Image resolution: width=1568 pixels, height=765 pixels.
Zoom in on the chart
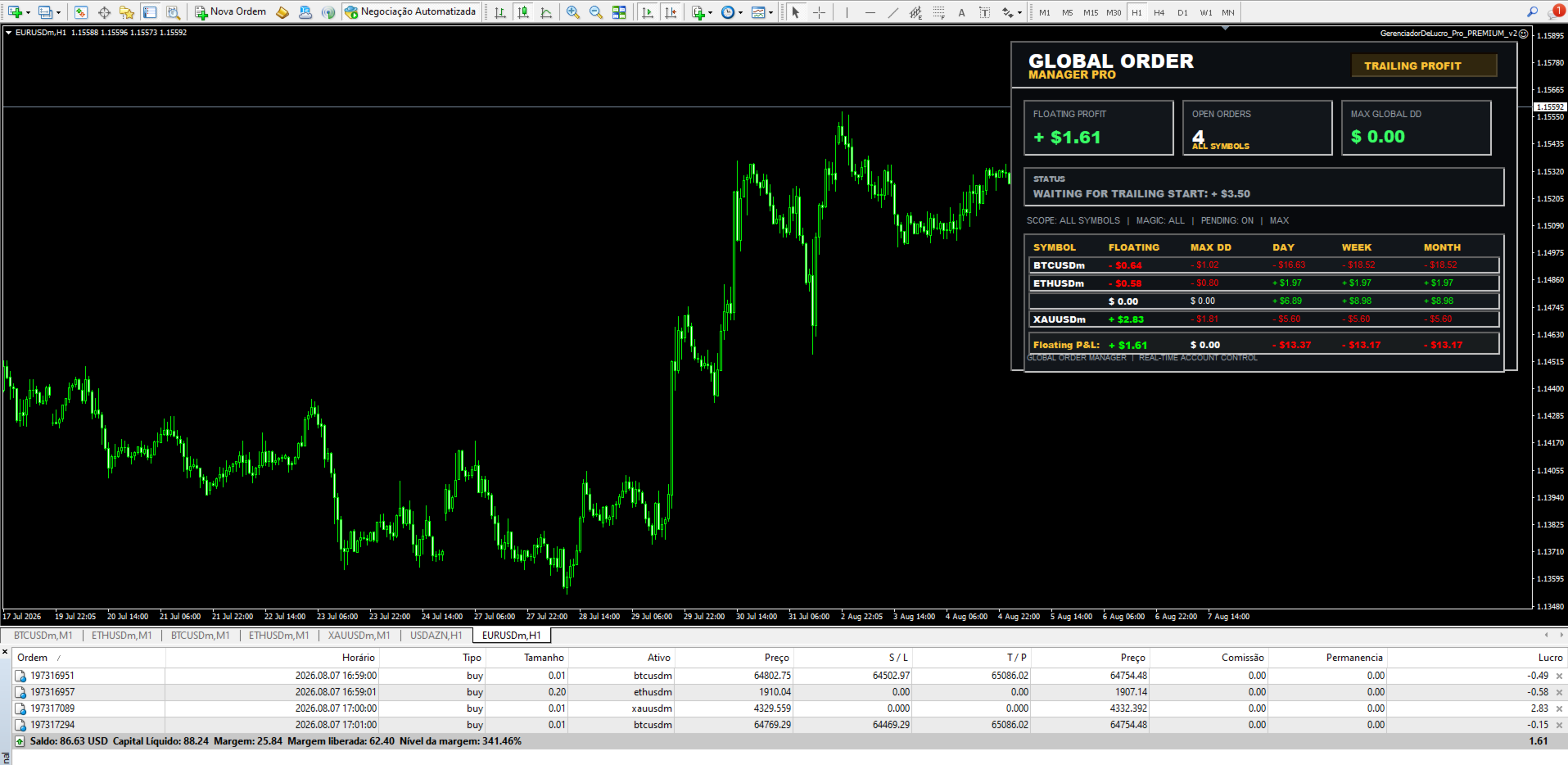click(573, 12)
